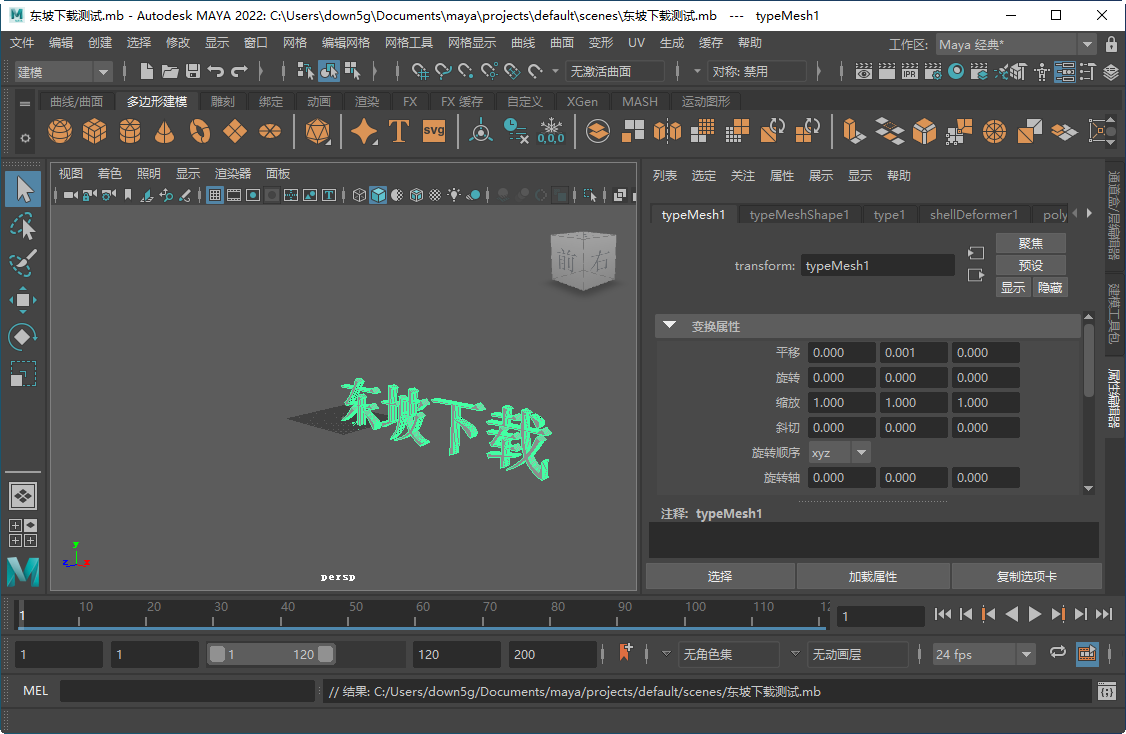Switch to the 雕刻 shelf tab
The width and height of the screenshot is (1126, 734).
click(221, 101)
